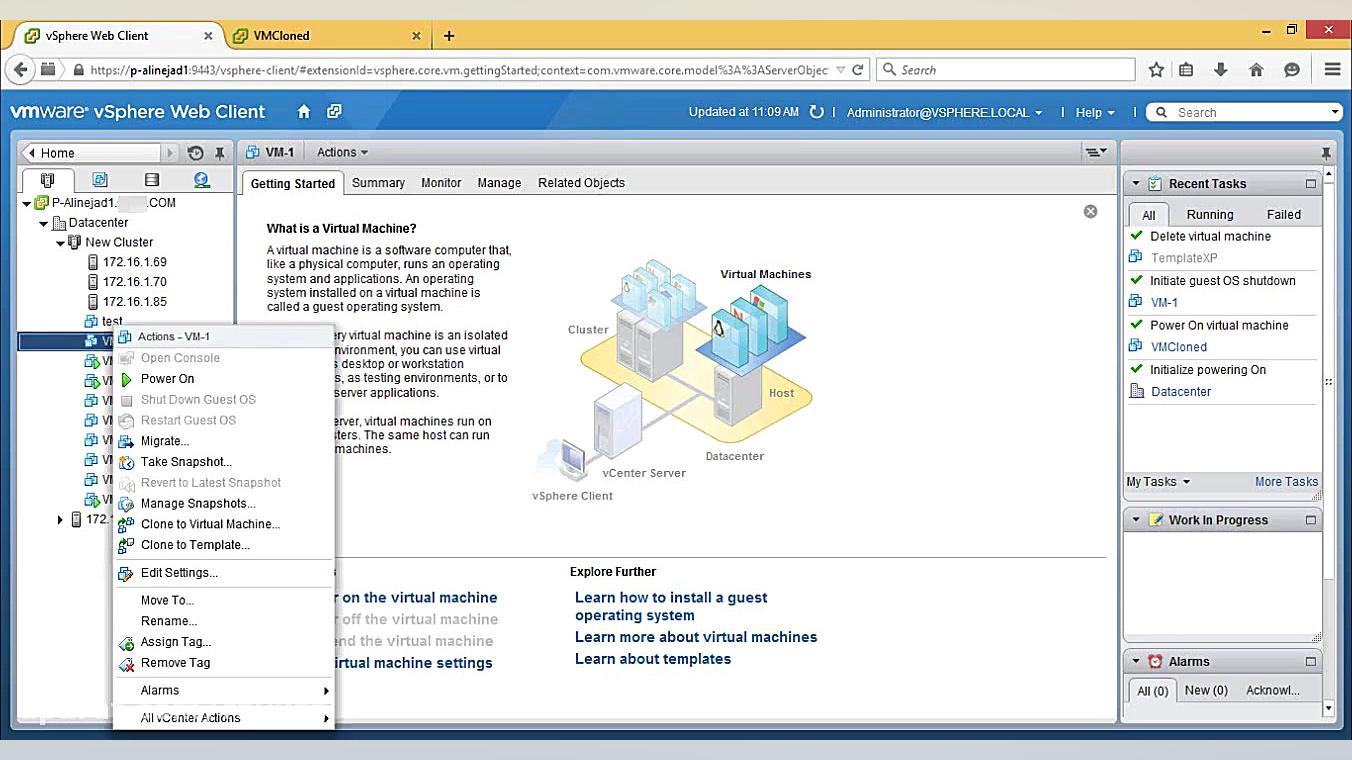Open the Networking inventory view icon
Image resolution: width=1352 pixels, height=760 pixels.
pos(201,179)
